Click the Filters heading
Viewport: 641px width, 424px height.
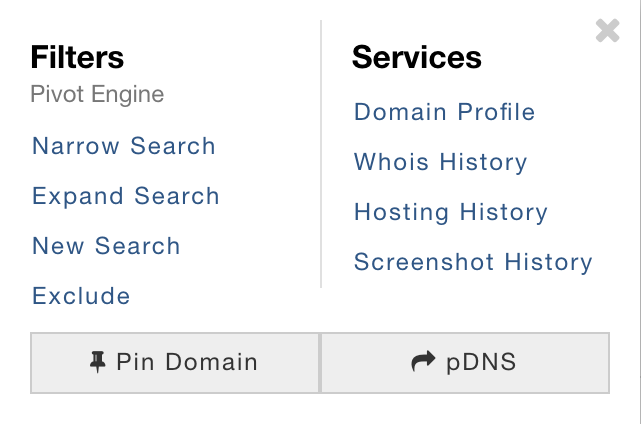(77, 57)
